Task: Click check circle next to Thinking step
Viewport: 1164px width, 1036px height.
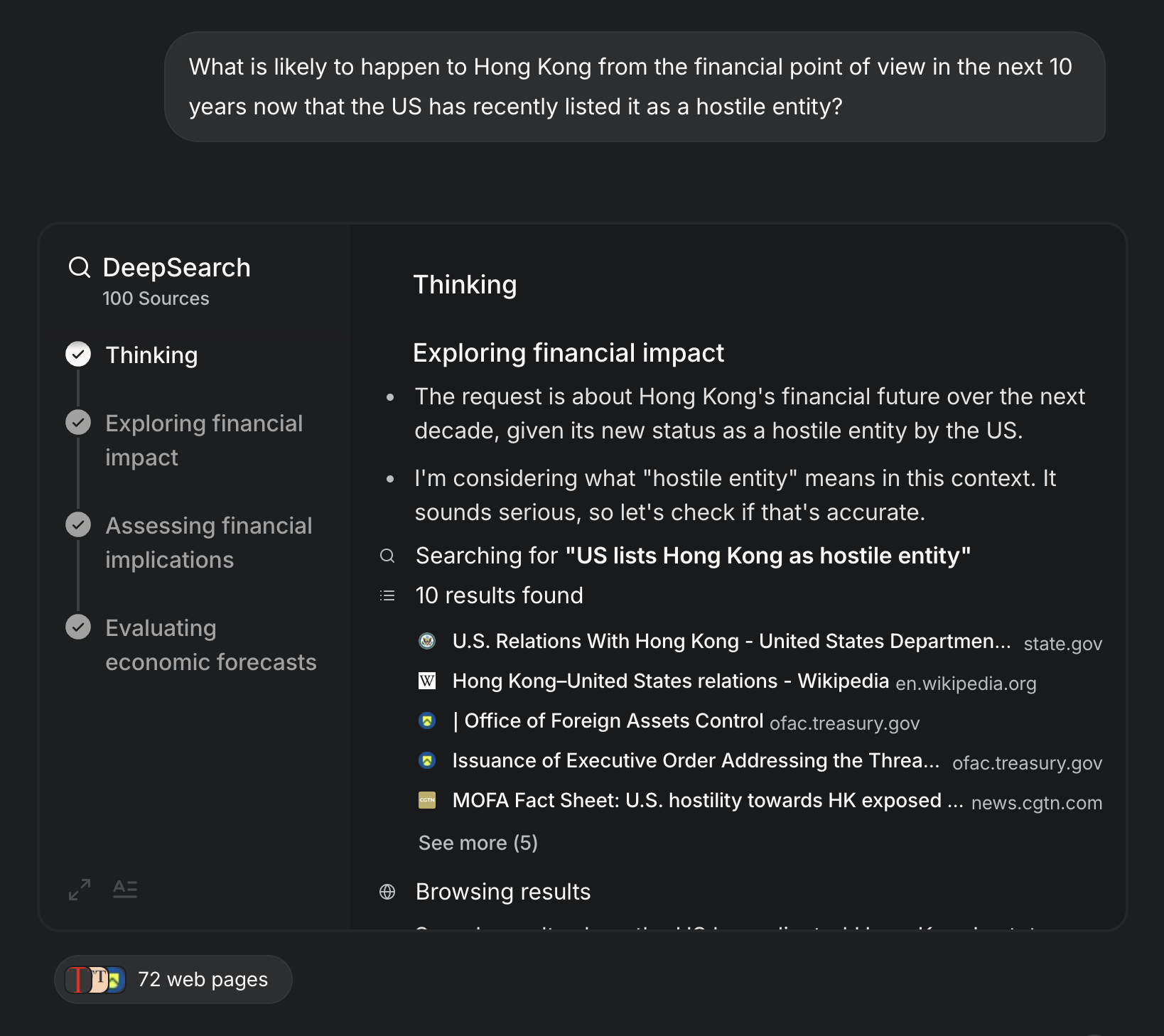Action: 78,354
